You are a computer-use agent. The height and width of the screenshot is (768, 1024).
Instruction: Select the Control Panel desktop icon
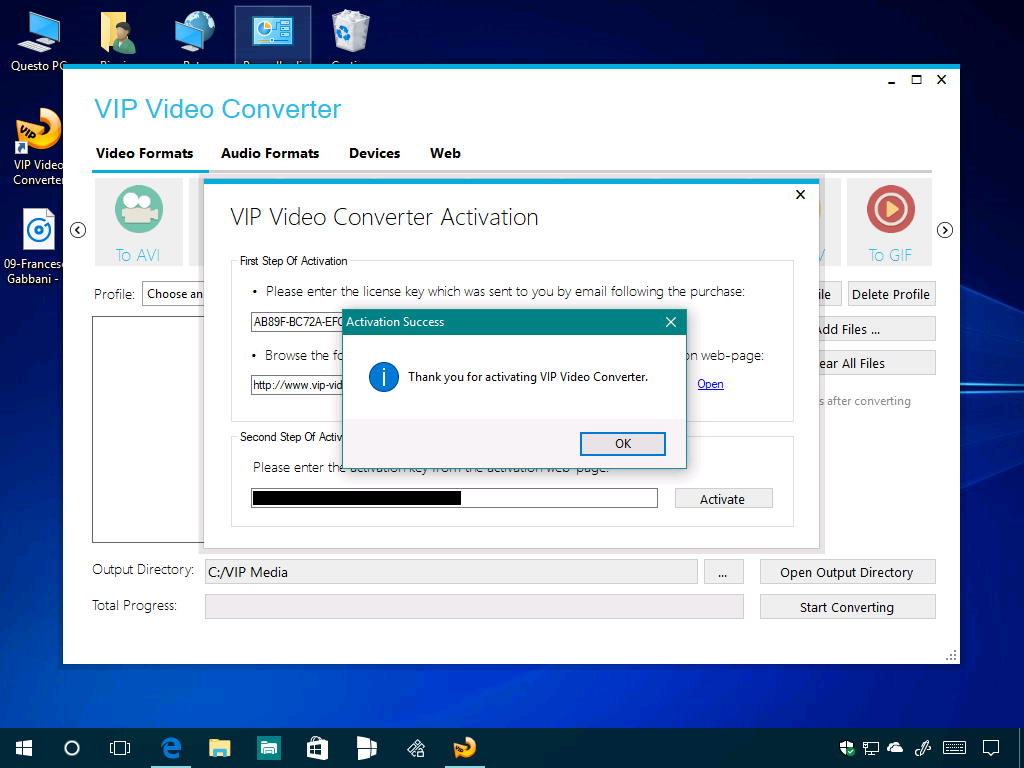coord(273,34)
